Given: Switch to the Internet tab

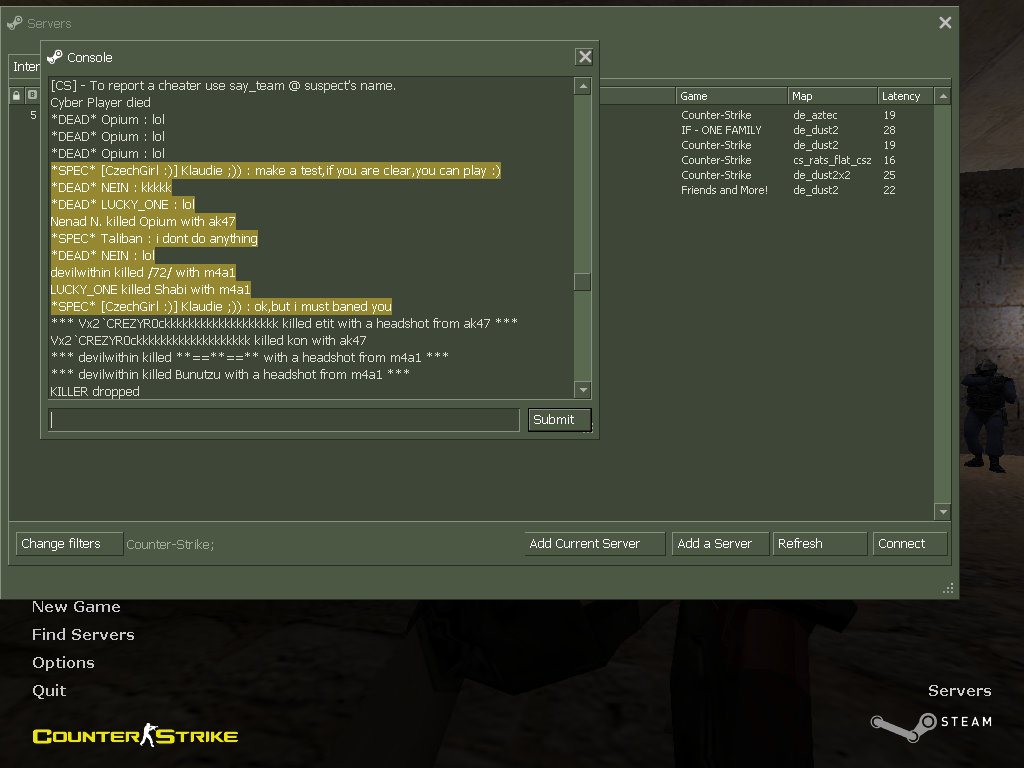Looking at the screenshot, I should (25, 67).
